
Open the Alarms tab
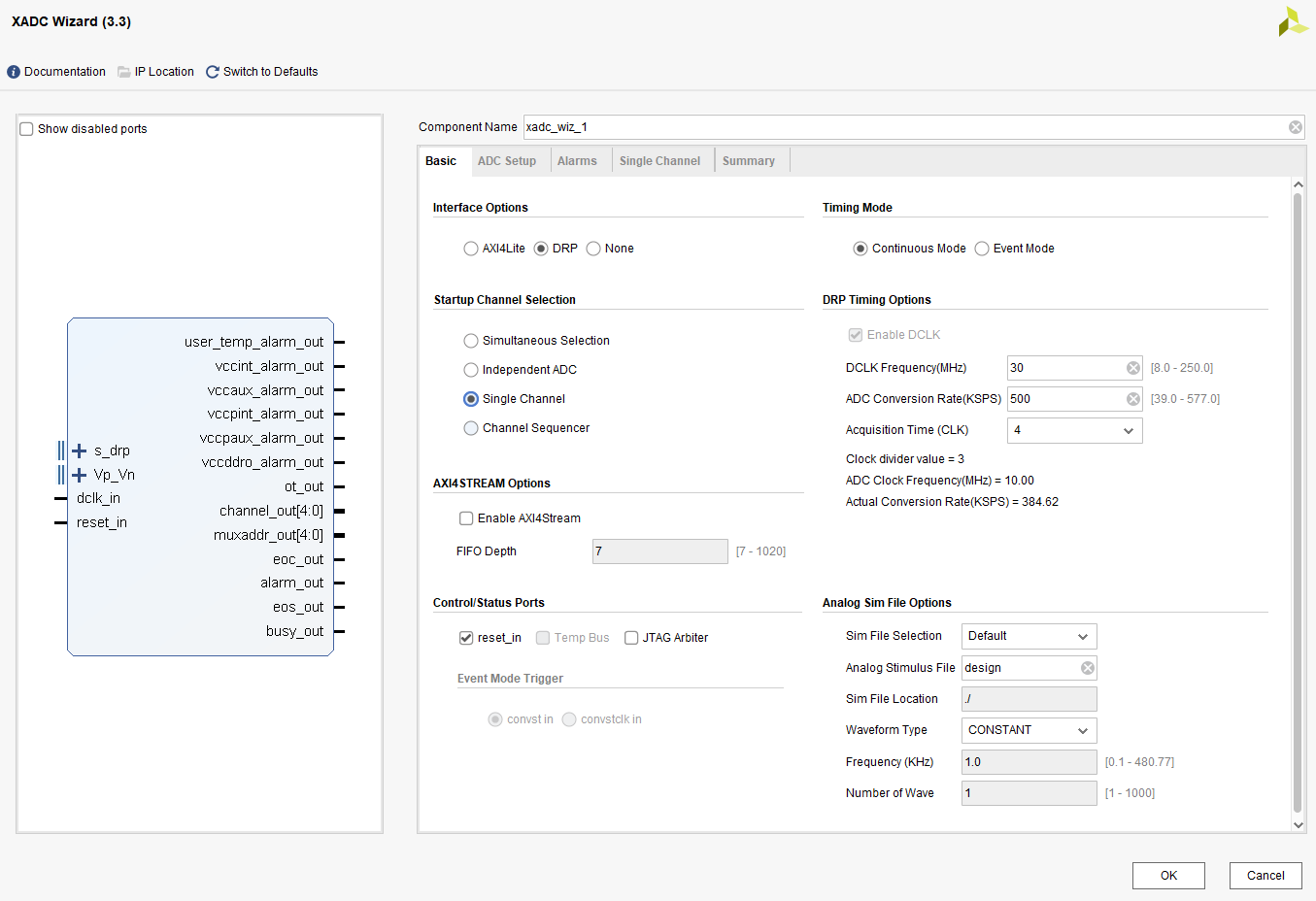(577, 161)
